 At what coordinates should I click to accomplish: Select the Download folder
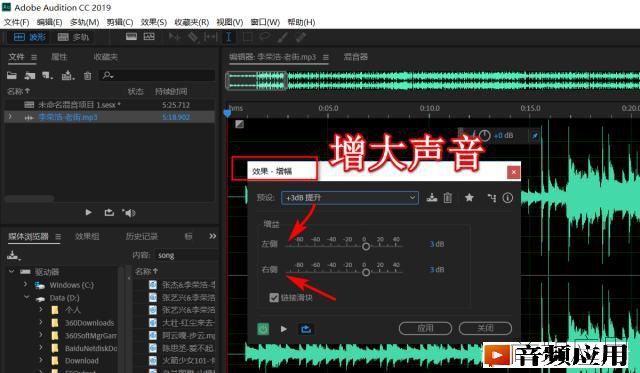(x=82, y=361)
